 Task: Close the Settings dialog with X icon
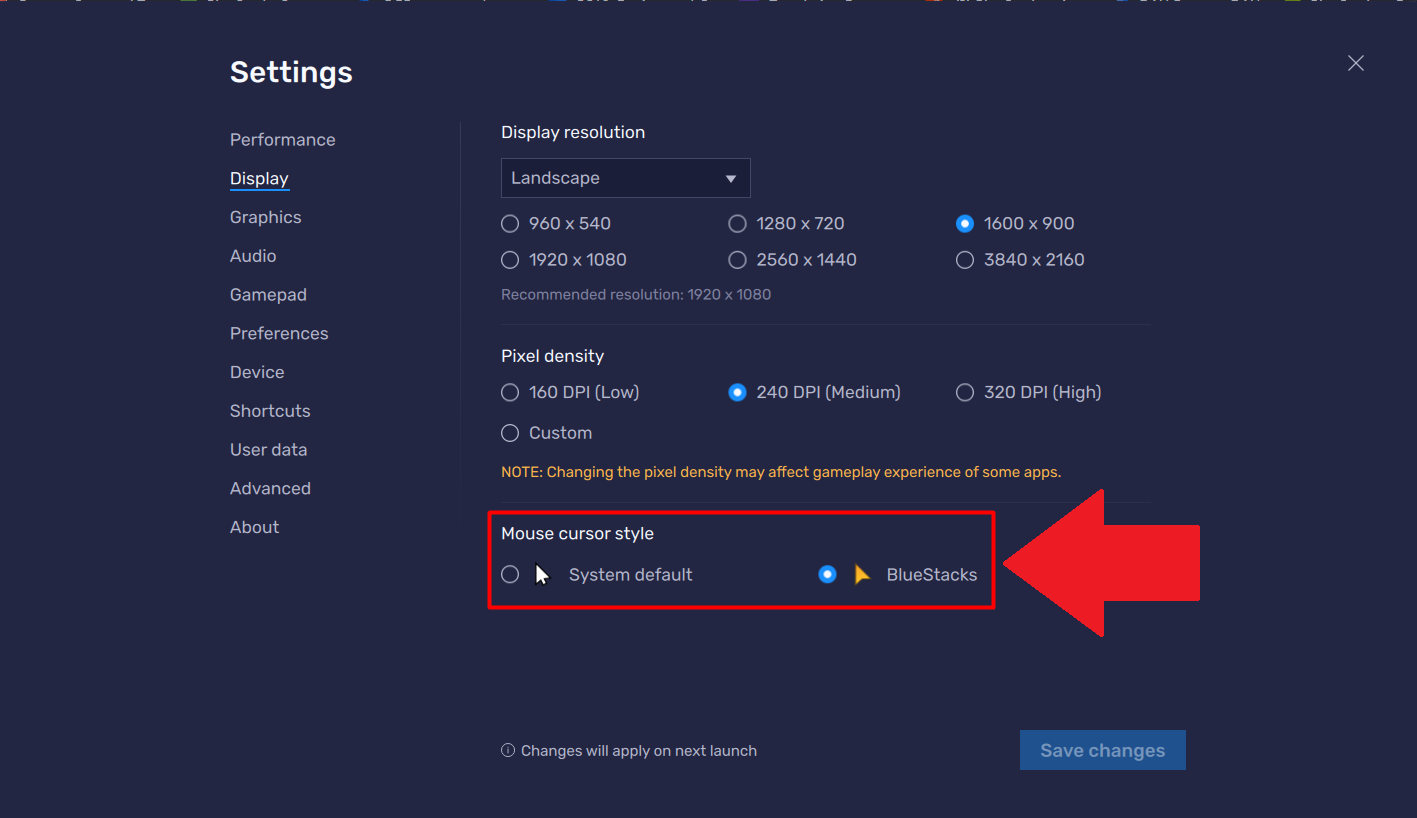tap(1355, 63)
